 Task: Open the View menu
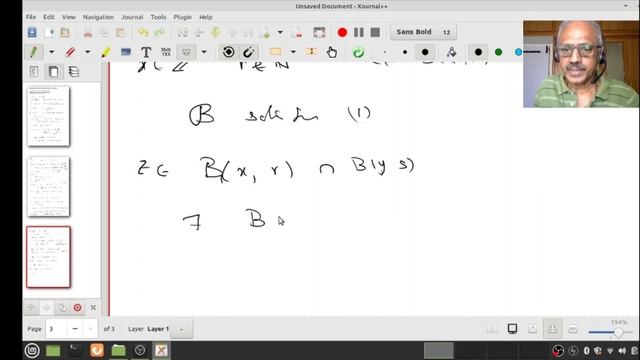[x=69, y=17]
